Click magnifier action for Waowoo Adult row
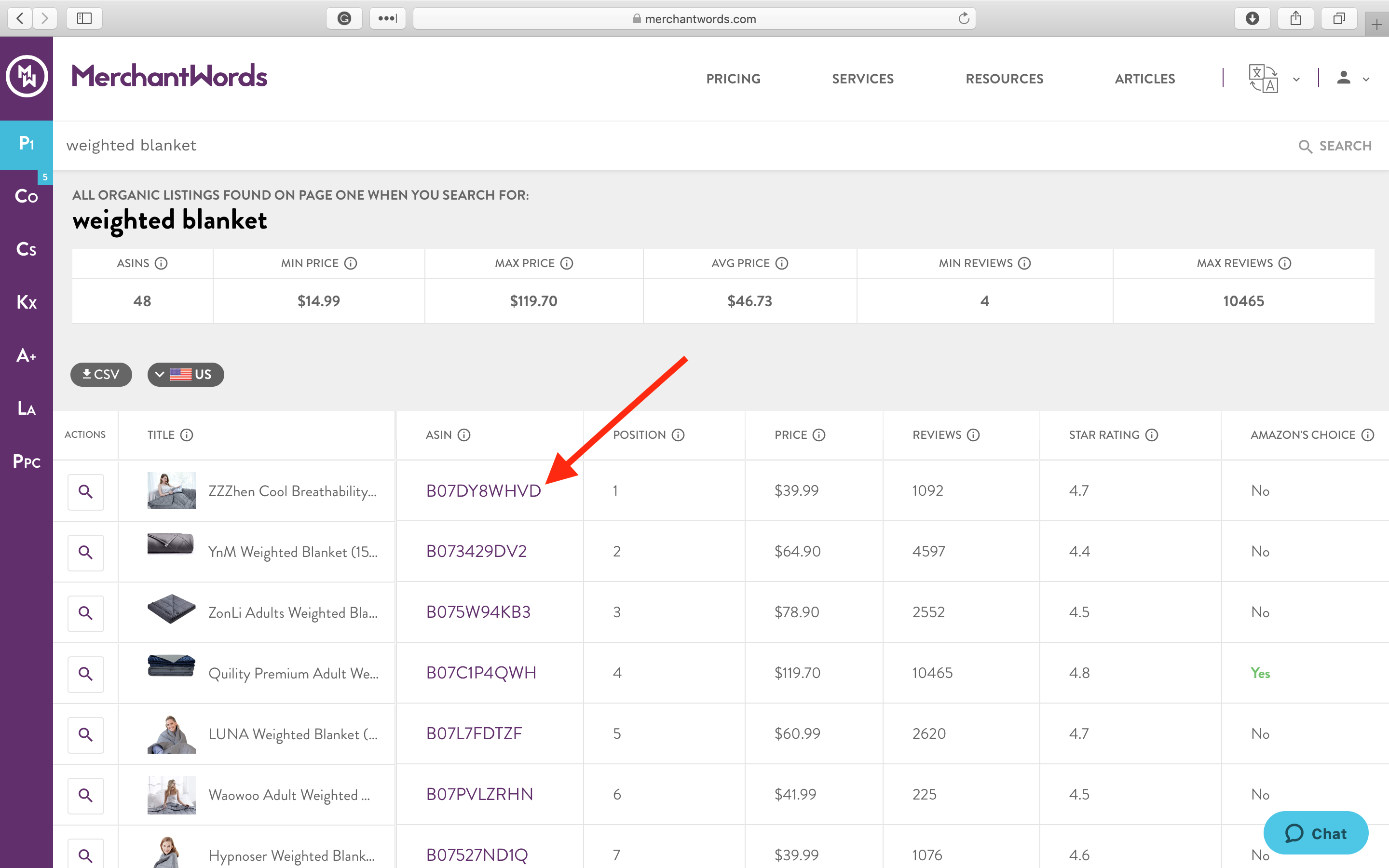1389x868 pixels. 85,796
